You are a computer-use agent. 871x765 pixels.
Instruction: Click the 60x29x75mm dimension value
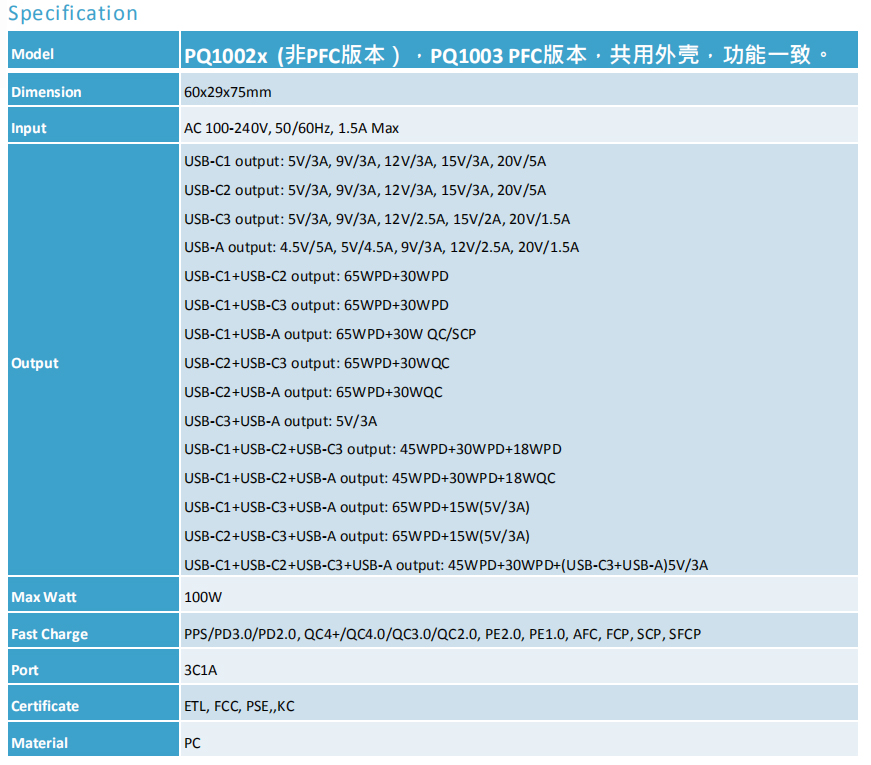click(x=228, y=92)
